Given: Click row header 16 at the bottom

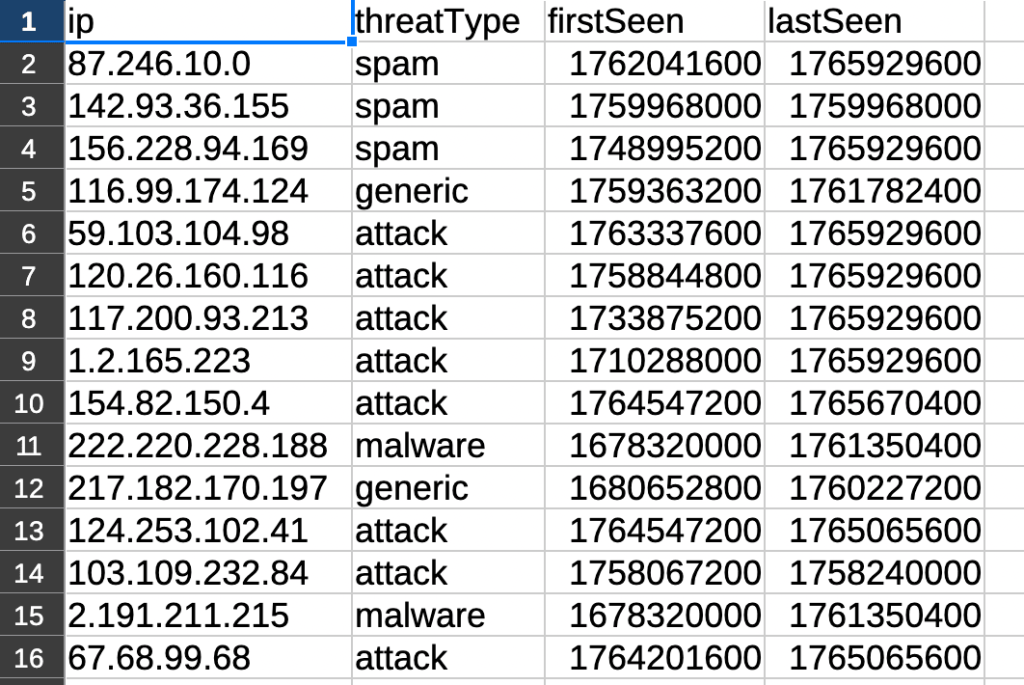Looking at the screenshot, I should (x=29, y=658).
